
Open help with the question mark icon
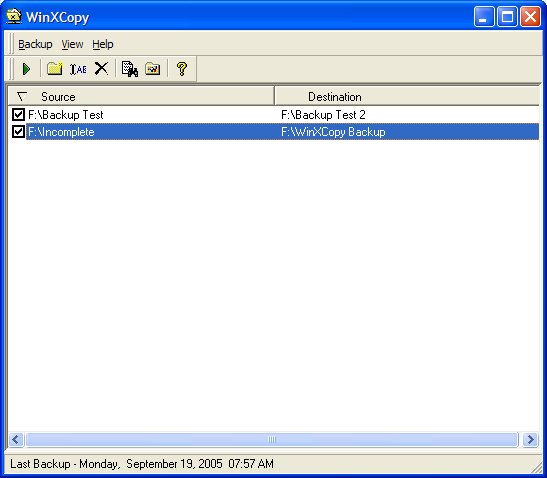[x=182, y=69]
